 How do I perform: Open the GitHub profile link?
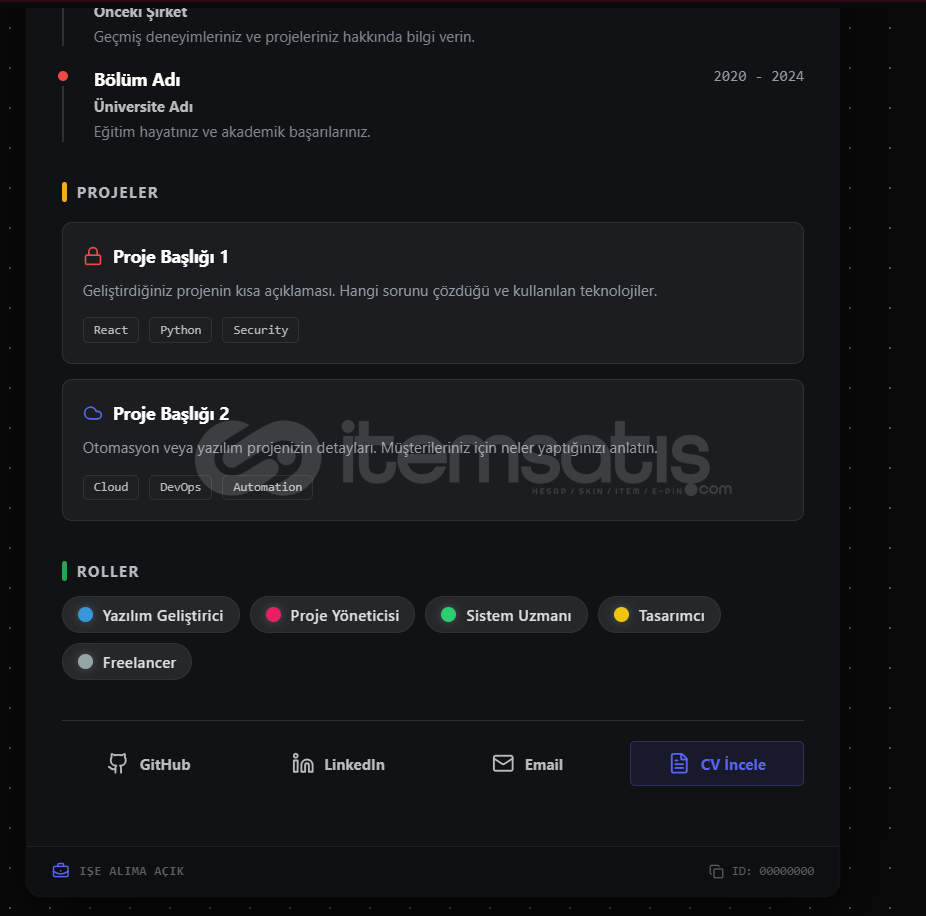coord(149,764)
